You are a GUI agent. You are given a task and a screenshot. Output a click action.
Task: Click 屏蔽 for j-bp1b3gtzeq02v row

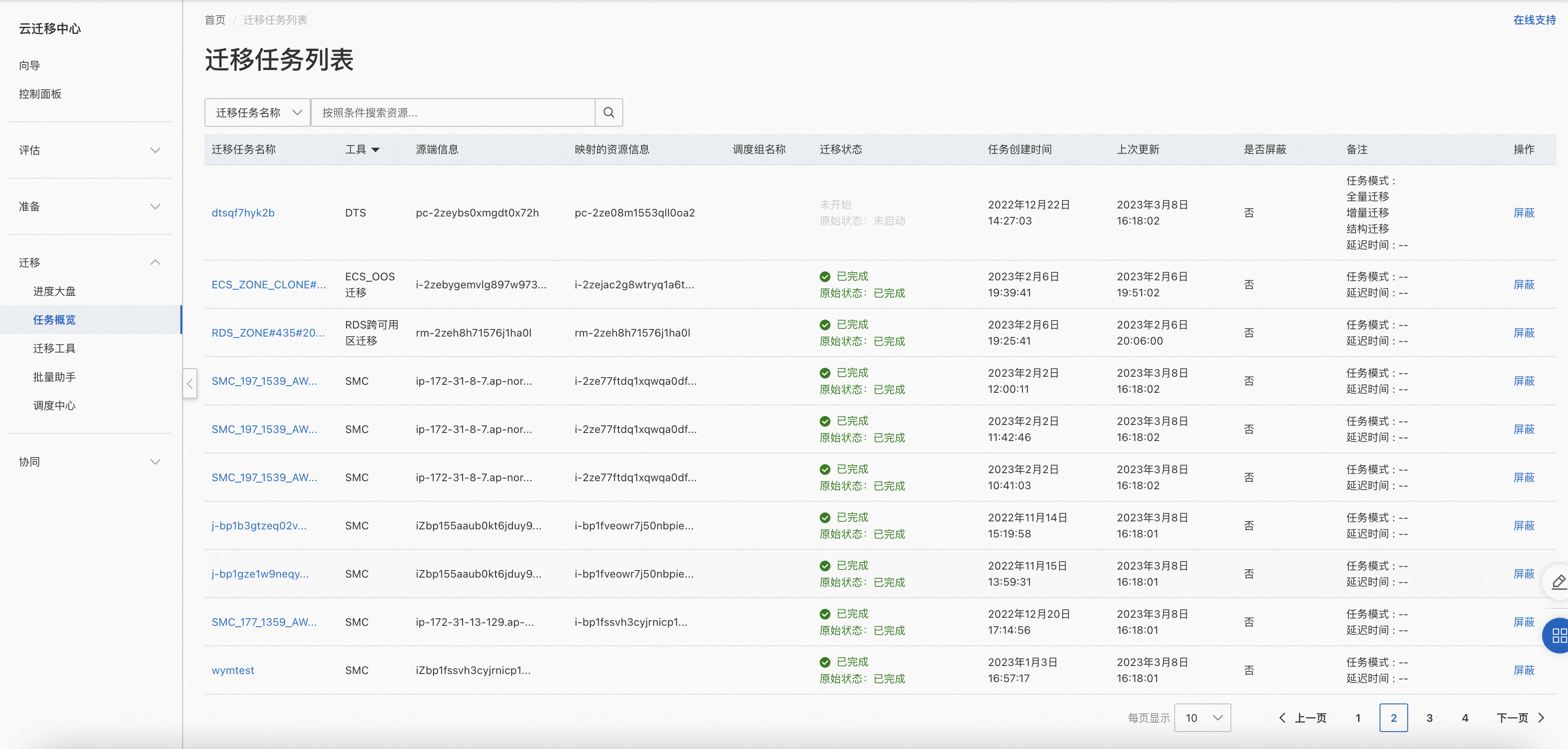point(1523,526)
